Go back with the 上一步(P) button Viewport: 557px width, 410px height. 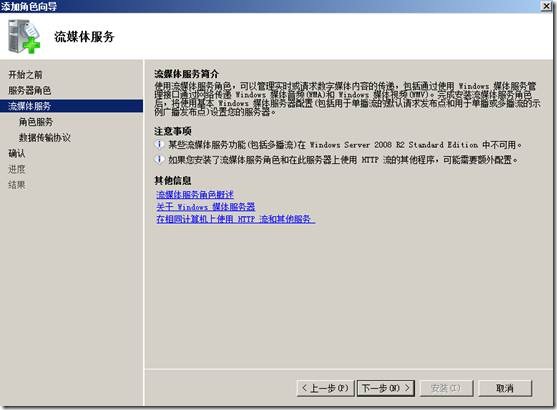click(325, 388)
